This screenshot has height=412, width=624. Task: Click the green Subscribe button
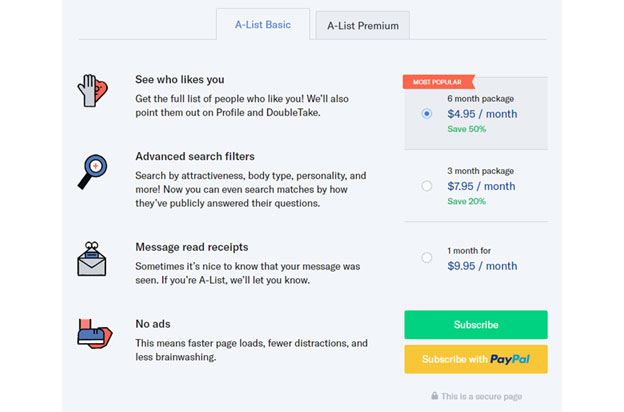pos(476,325)
